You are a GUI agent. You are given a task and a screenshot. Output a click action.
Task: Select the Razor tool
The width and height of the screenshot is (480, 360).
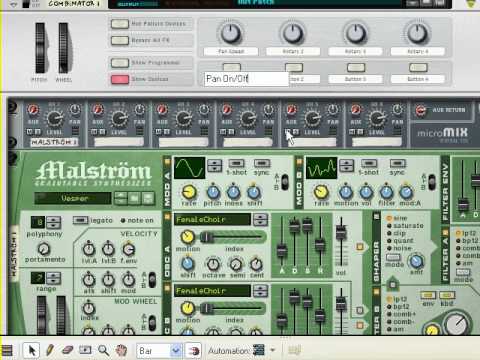coord(85,350)
